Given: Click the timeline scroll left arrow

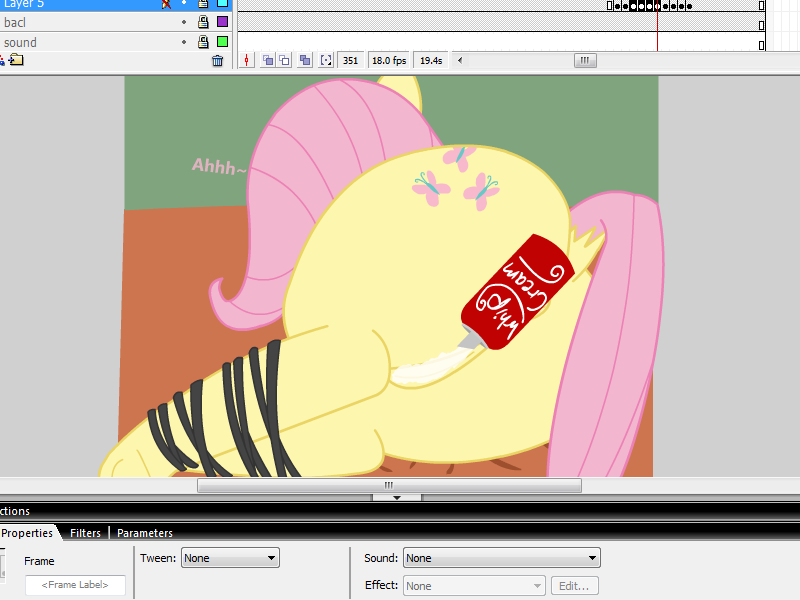Looking at the screenshot, I should 460,60.
